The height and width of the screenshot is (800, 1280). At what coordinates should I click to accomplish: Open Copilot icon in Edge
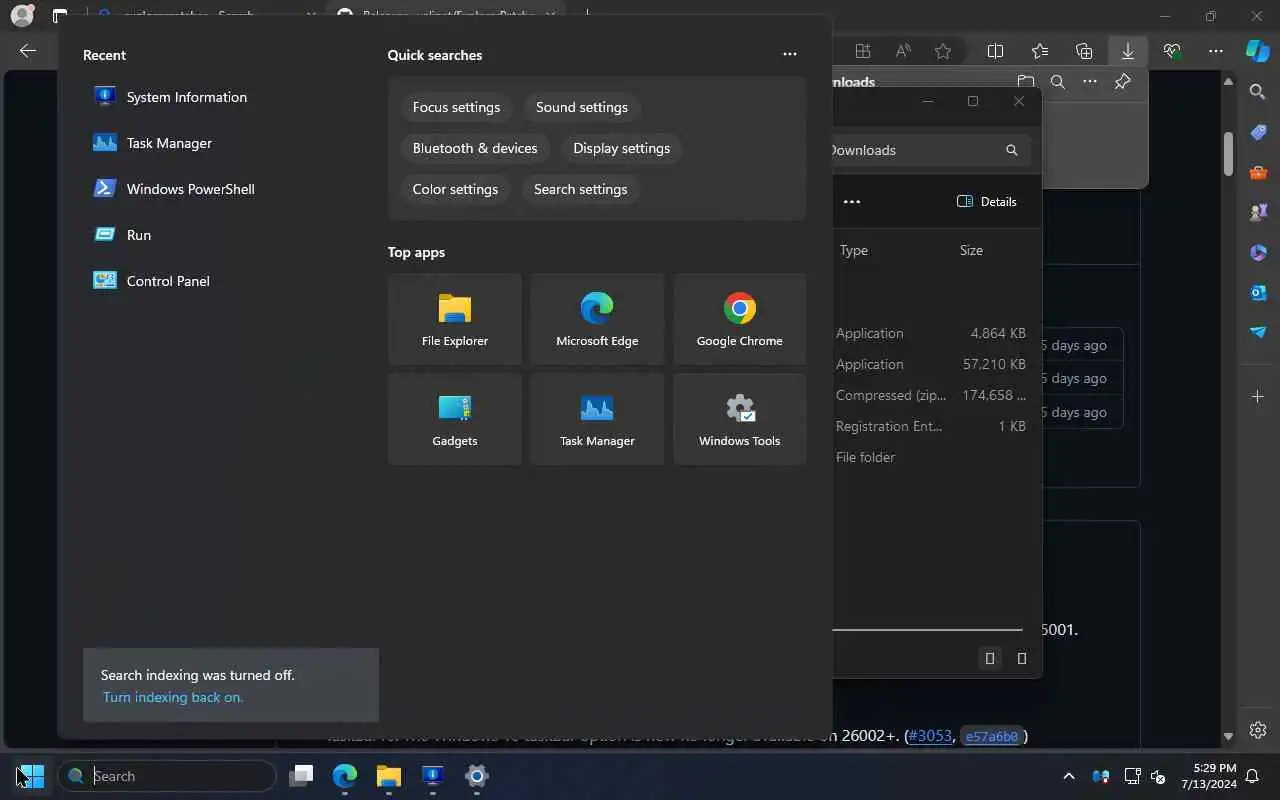(x=1257, y=51)
